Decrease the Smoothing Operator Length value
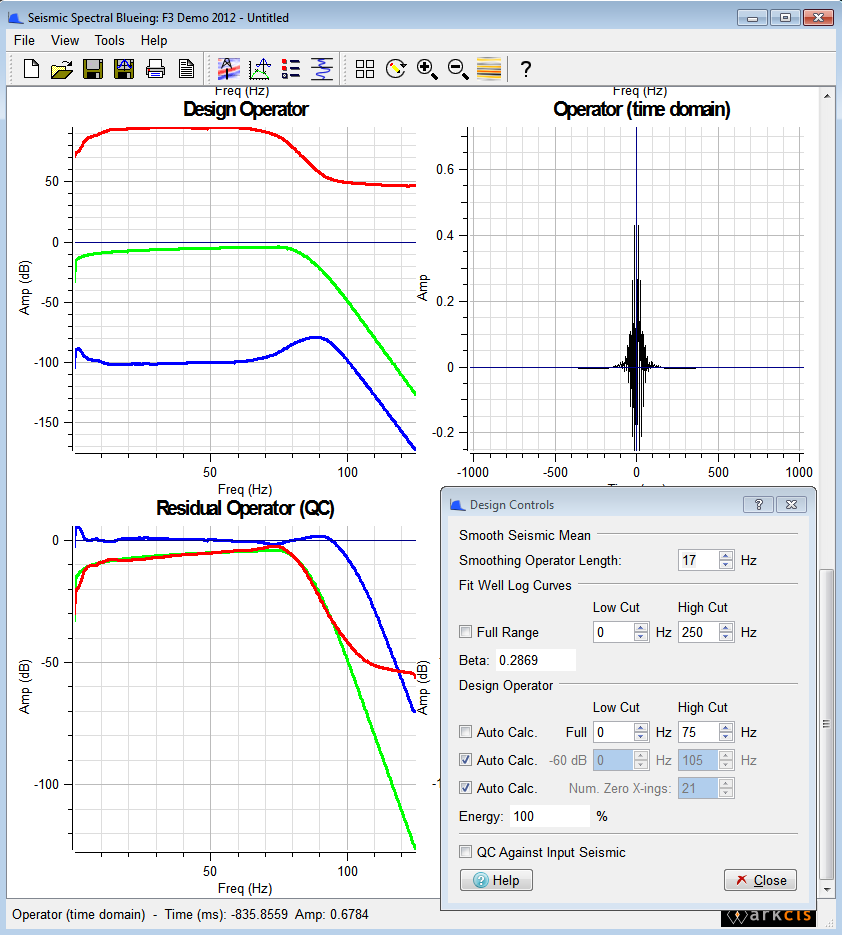This screenshot has height=935, width=842. pos(726,565)
